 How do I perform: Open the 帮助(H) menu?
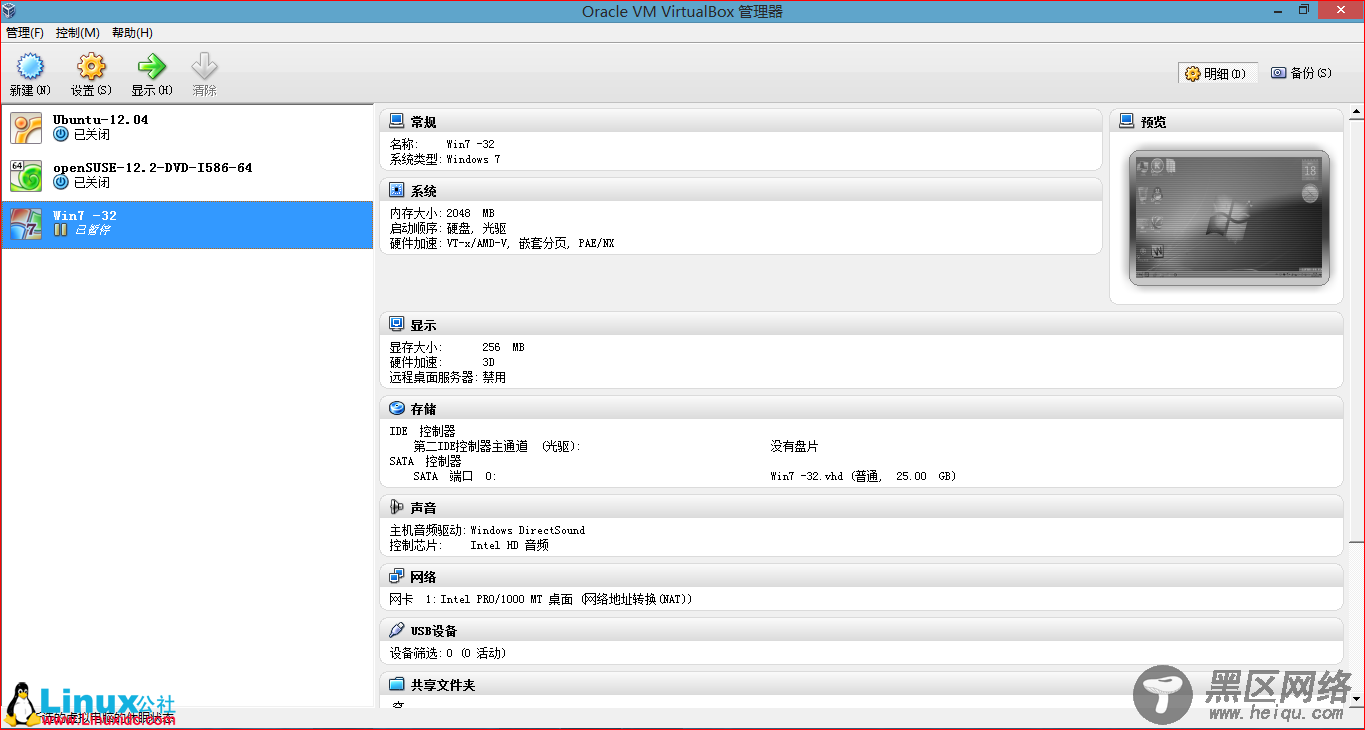[x=132, y=33]
